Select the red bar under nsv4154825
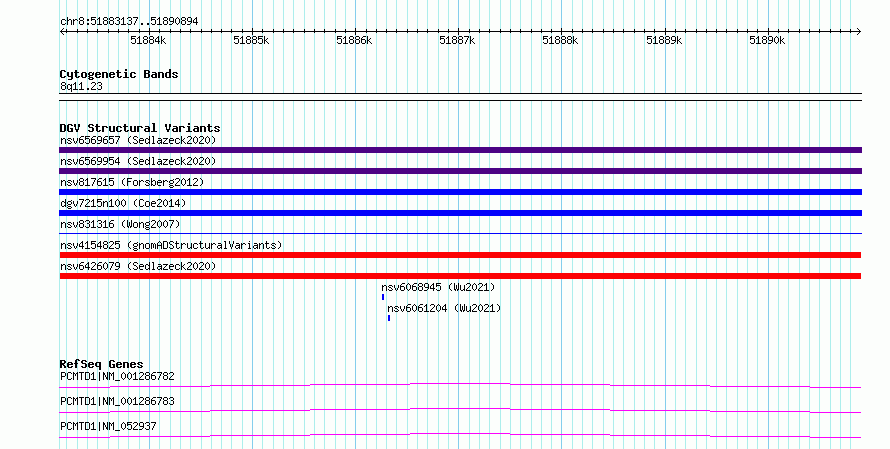Image resolution: width=890 pixels, height=449 pixels. coord(460,255)
